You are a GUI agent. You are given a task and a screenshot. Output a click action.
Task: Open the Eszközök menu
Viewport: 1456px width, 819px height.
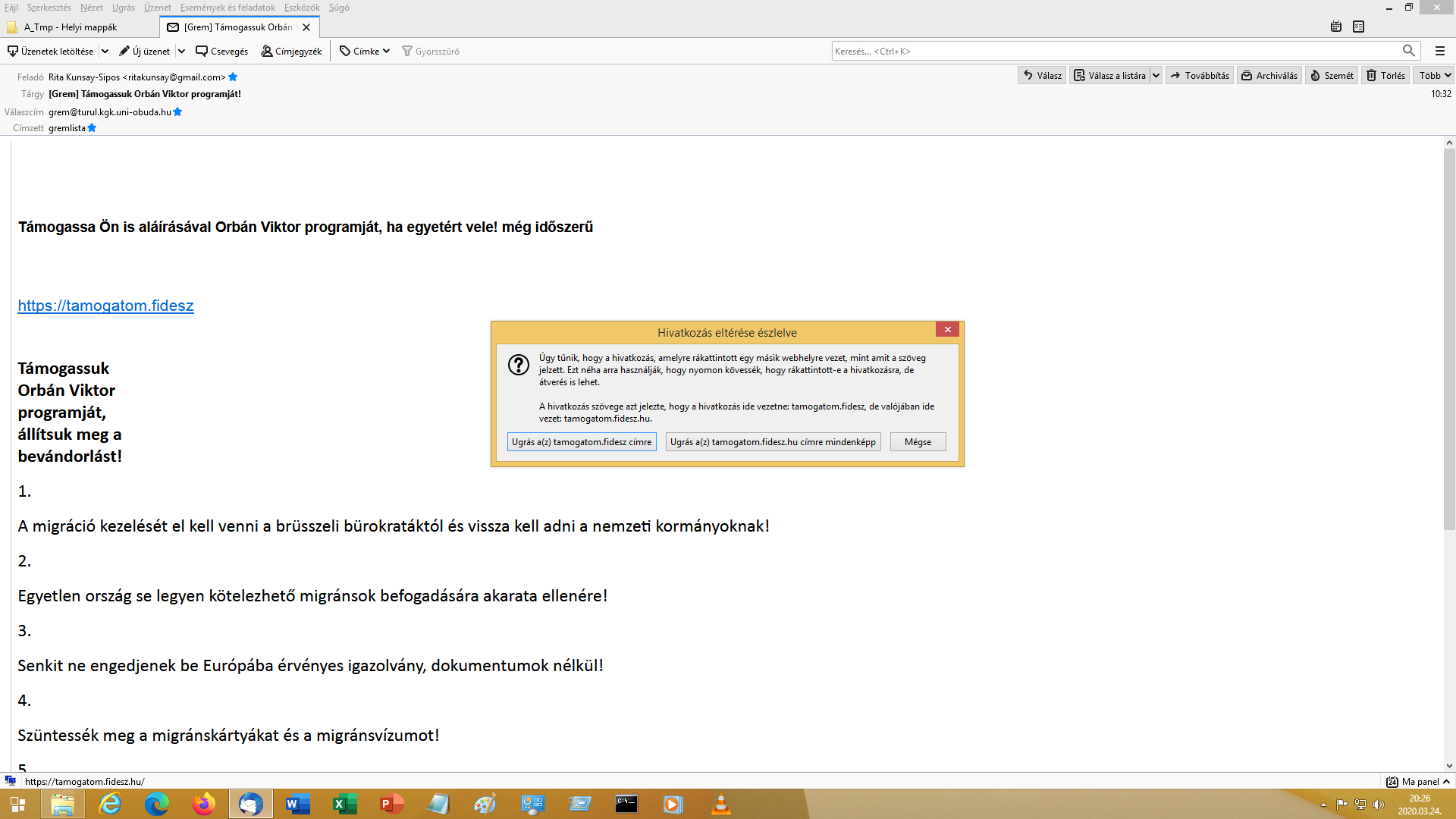(302, 8)
